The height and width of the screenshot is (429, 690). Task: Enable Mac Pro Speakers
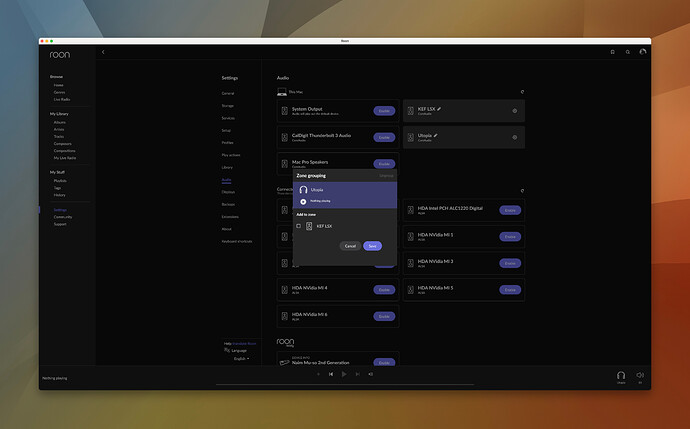coord(384,164)
